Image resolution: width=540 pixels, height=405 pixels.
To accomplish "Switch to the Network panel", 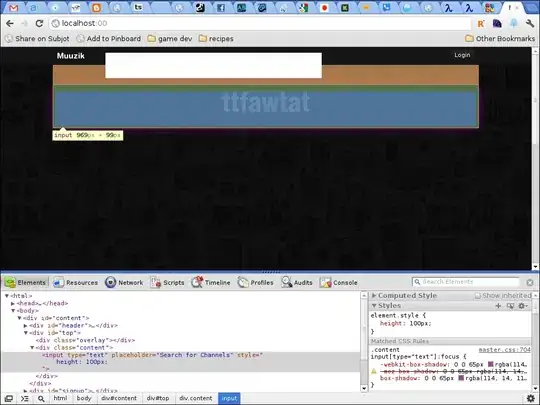I will tap(124, 282).
